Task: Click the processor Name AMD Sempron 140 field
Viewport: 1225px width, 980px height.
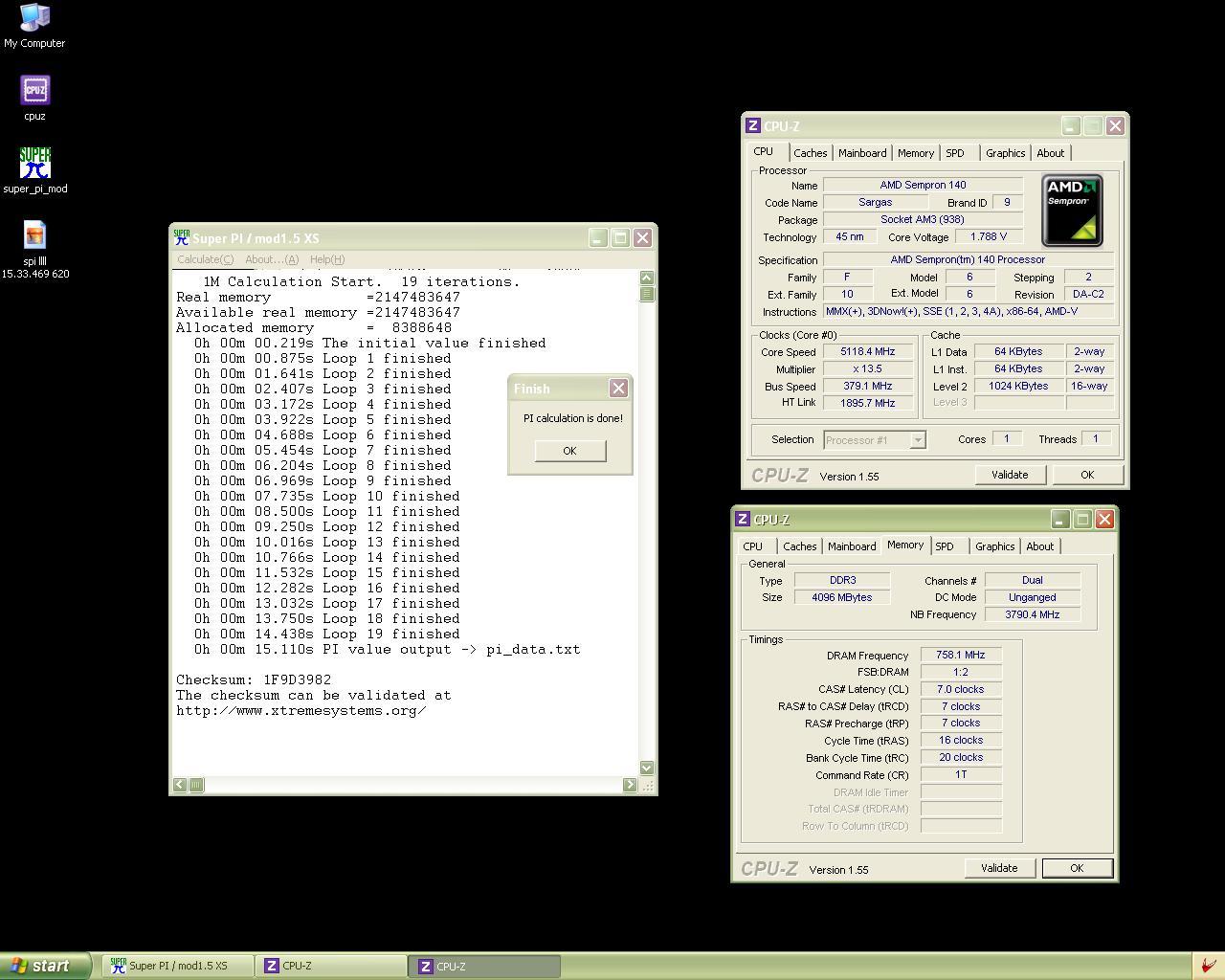Action: 924,185
